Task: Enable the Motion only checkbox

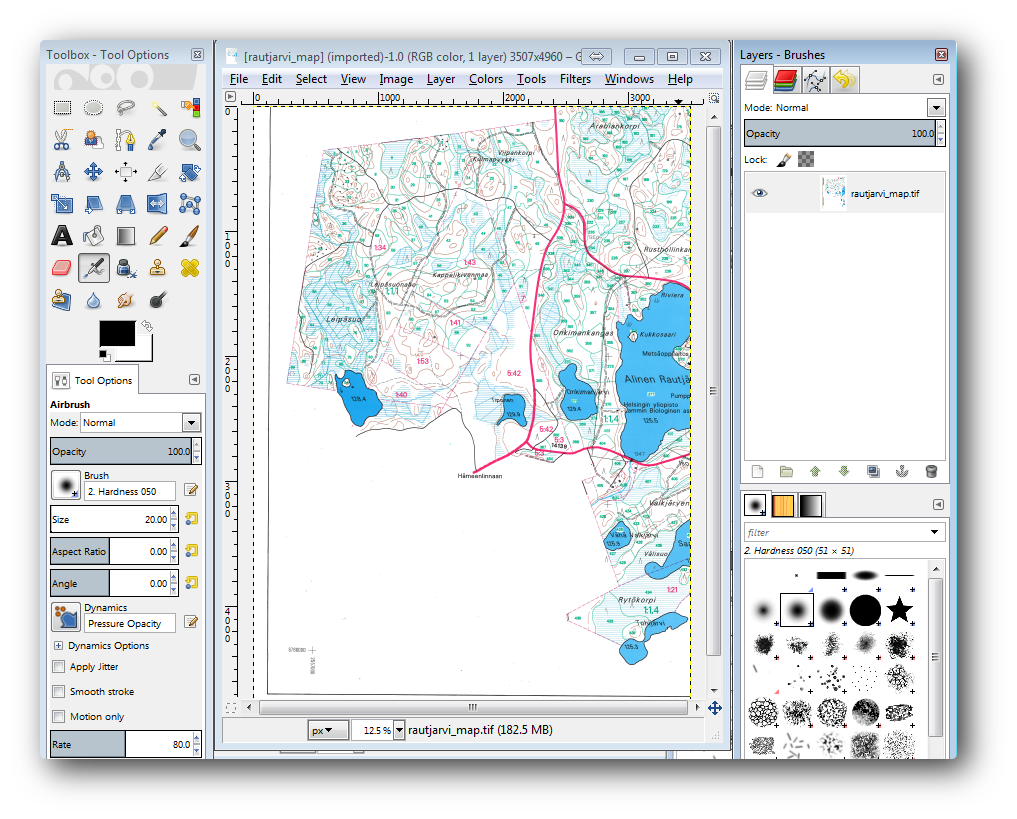Action: coord(59,717)
